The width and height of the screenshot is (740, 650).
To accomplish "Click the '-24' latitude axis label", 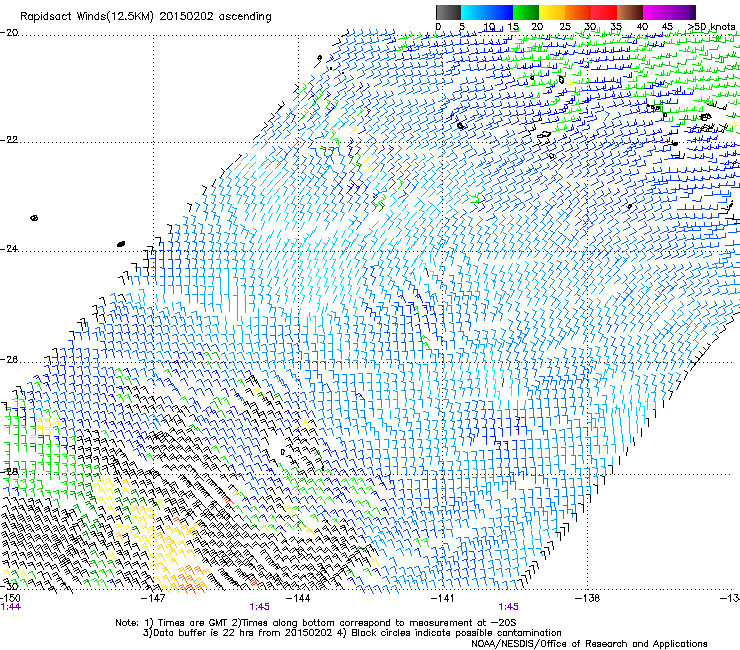I will tap(9, 248).
